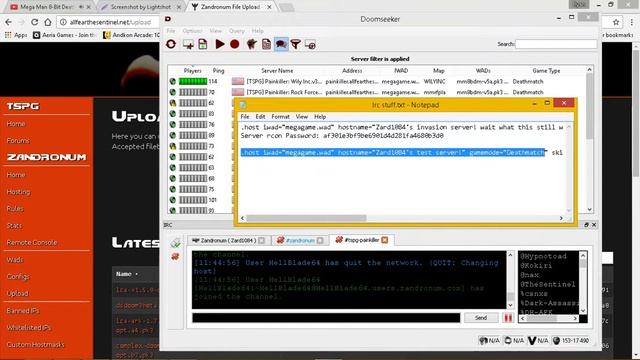This screenshot has height=360, width=640.
Task: Click the server list scroll down arrow
Action: tap(589, 209)
